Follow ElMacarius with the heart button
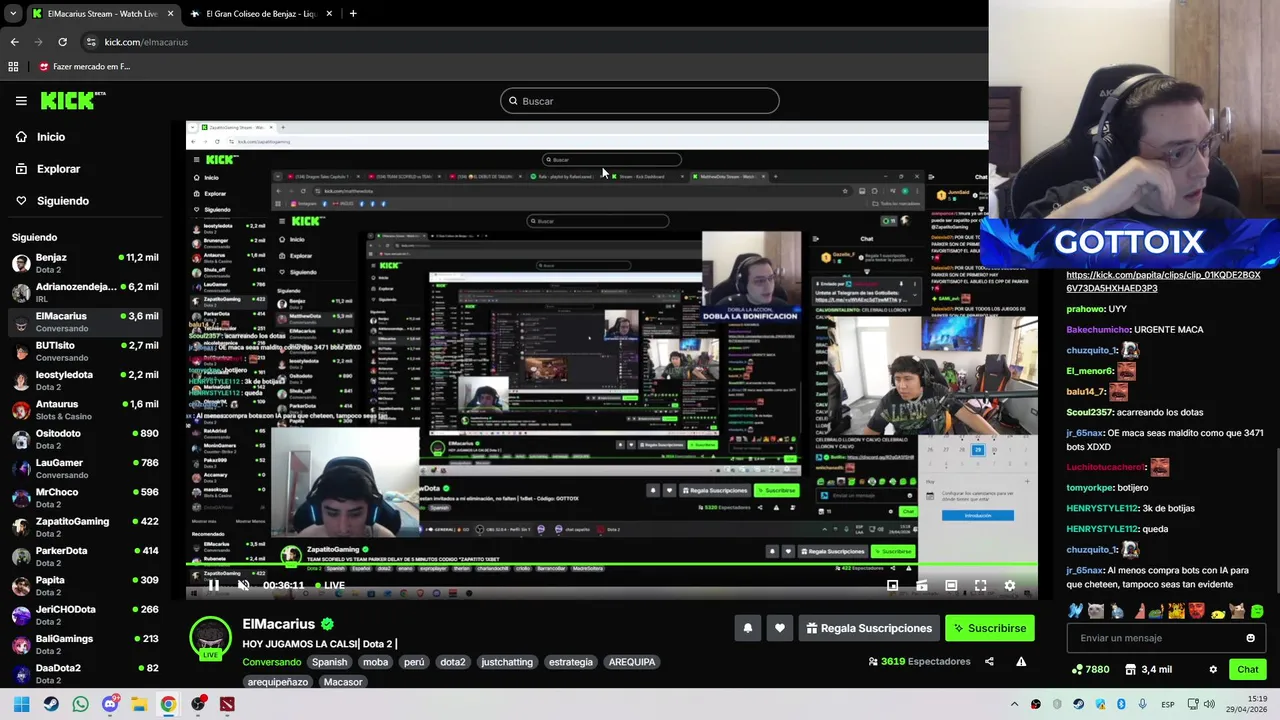The image size is (1280, 720). 780,628
